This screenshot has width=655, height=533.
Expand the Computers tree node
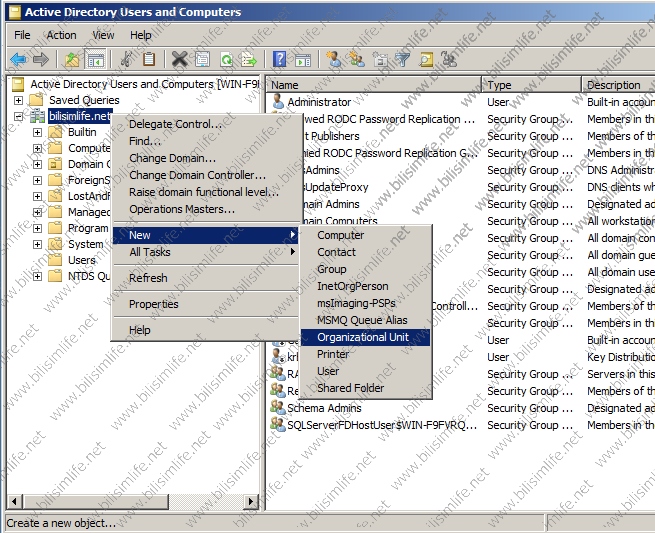[37, 148]
